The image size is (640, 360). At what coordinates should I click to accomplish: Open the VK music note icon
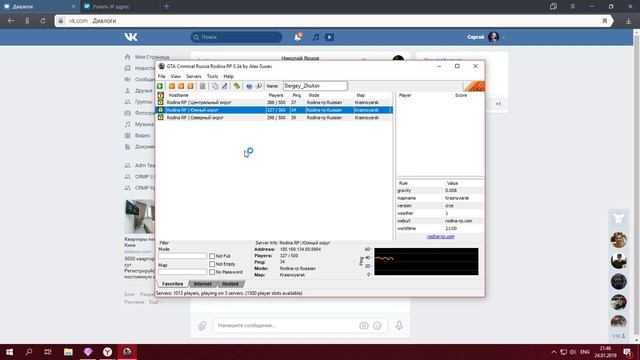pyautogui.click(x=316, y=37)
